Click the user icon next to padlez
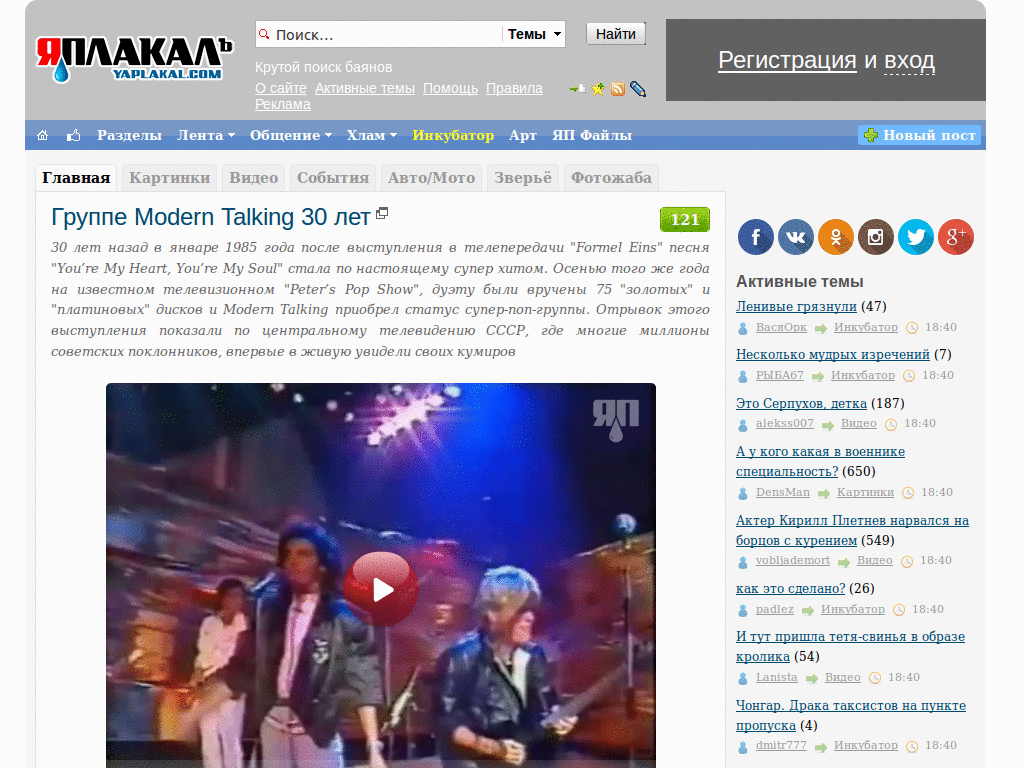Viewport: 1024px width, 768px height. point(743,610)
